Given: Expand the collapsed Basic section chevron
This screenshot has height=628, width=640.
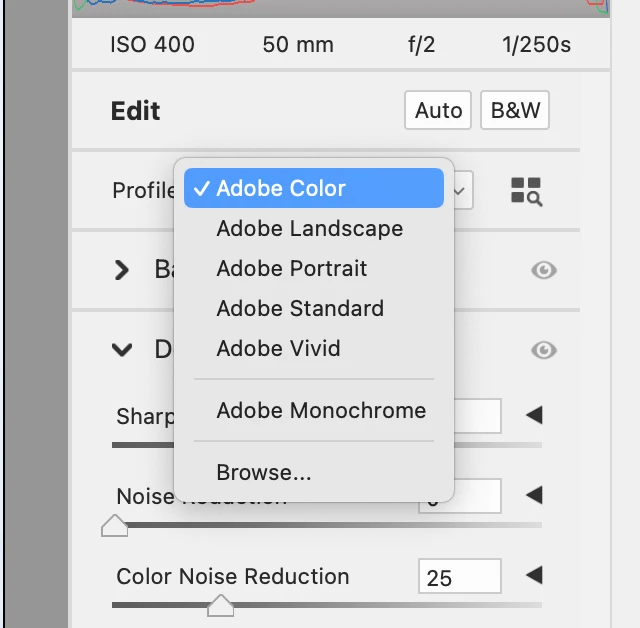Looking at the screenshot, I should [122, 270].
